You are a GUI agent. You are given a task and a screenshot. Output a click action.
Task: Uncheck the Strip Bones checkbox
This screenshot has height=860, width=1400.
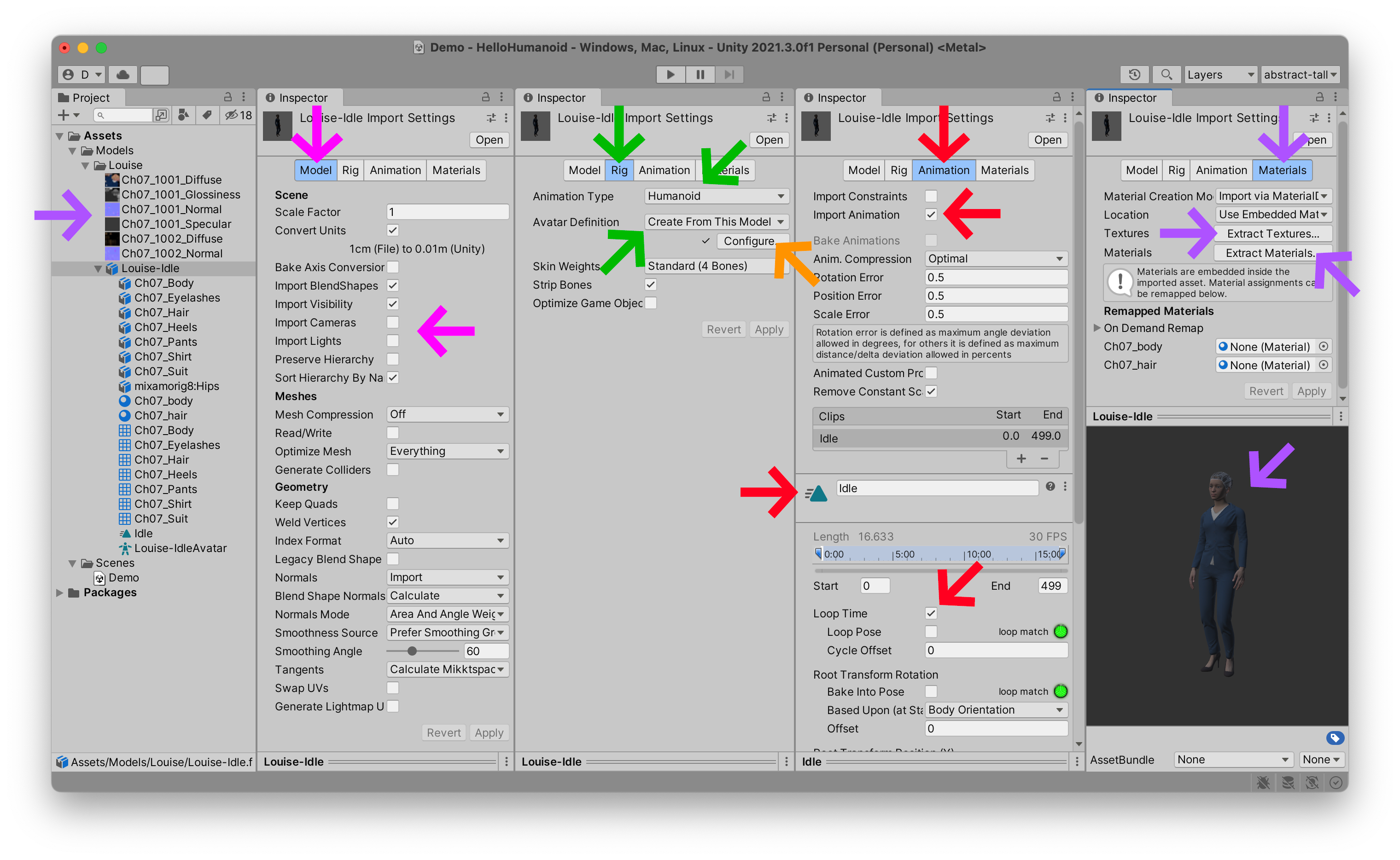651,285
